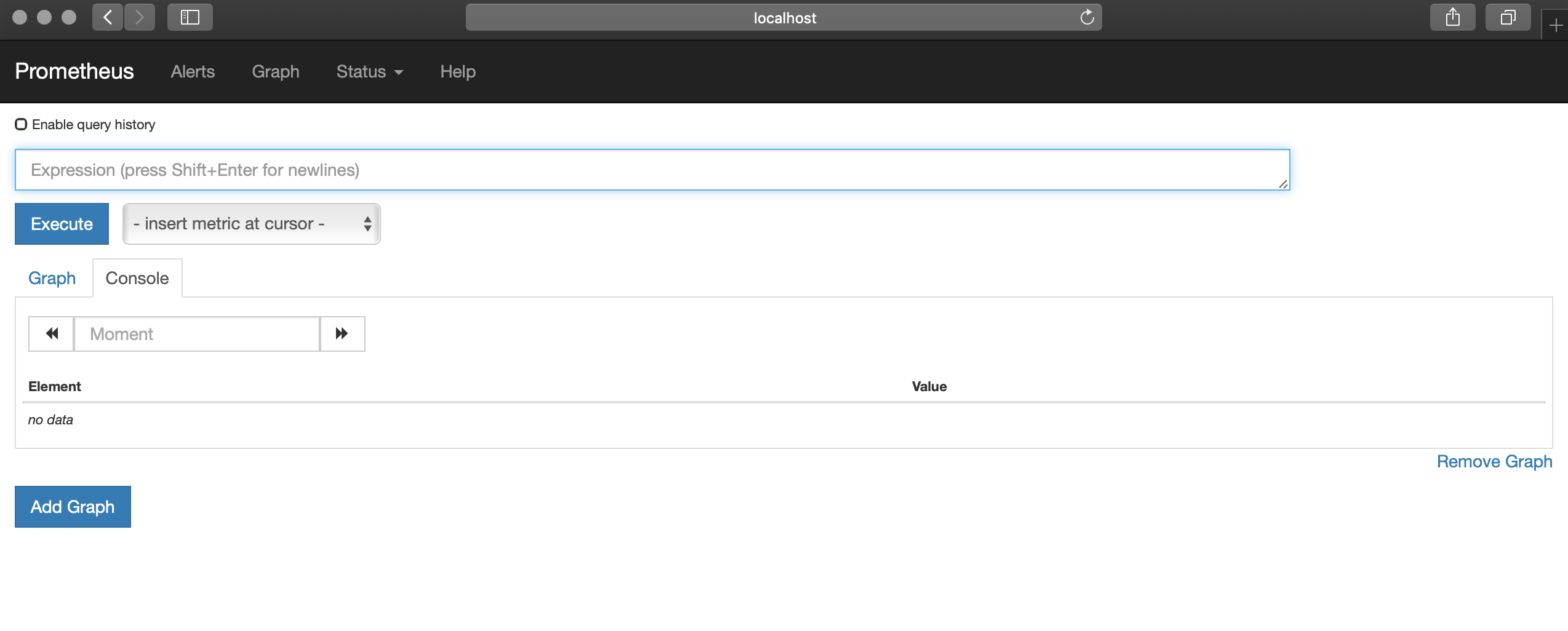Click the fast-forward moment arrow button

tap(342, 334)
